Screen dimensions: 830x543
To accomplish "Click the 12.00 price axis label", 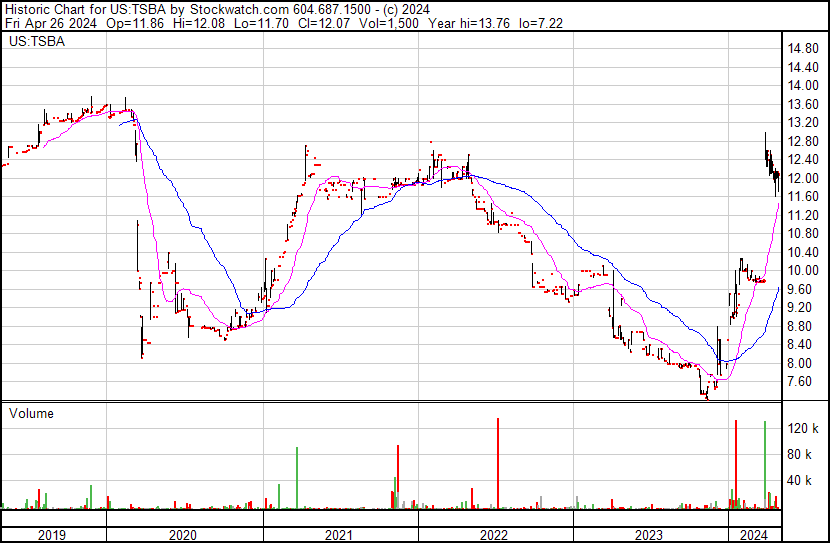I will [803, 178].
